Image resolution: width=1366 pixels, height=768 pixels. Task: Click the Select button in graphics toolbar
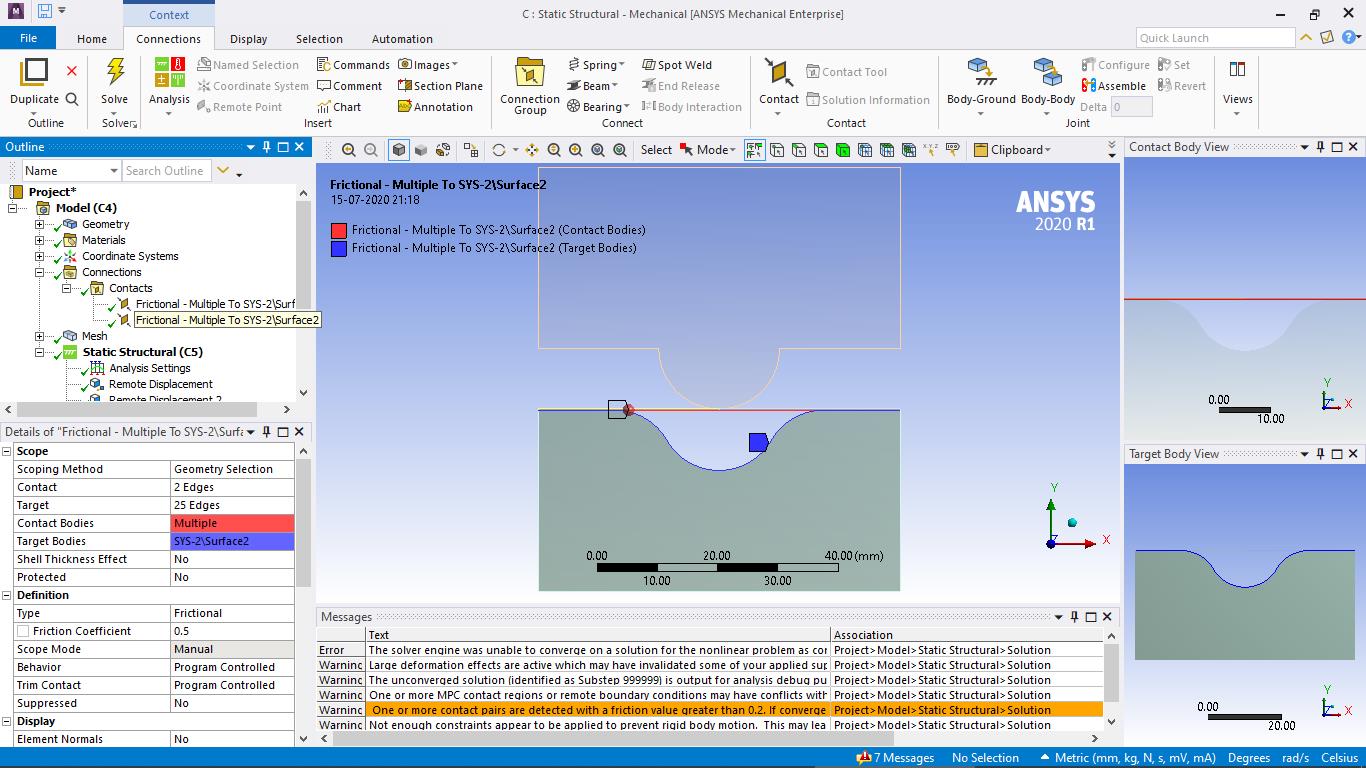pyautogui.click(x=656, y=150)
